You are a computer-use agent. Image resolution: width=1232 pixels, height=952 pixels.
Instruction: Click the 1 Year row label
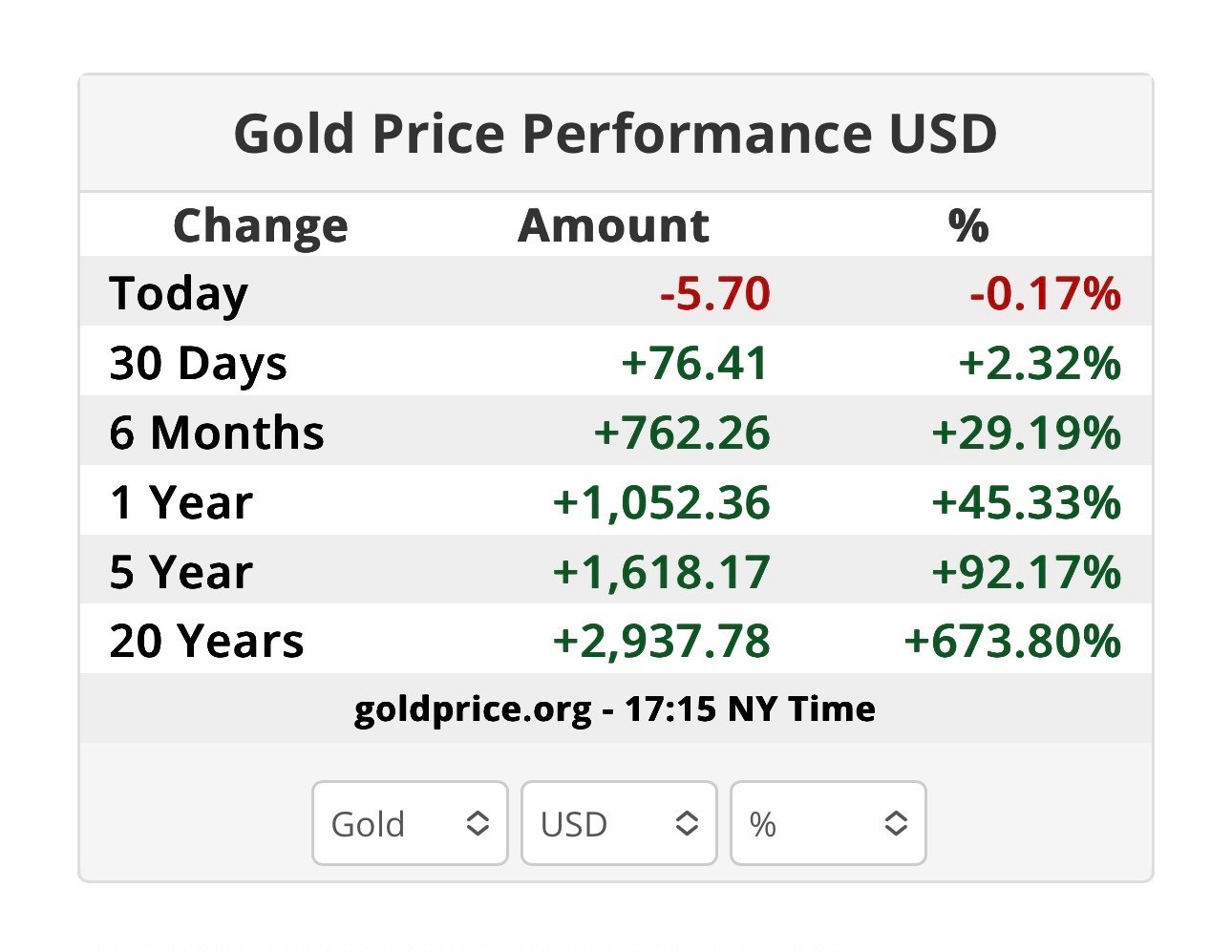[x=181, y=502]
